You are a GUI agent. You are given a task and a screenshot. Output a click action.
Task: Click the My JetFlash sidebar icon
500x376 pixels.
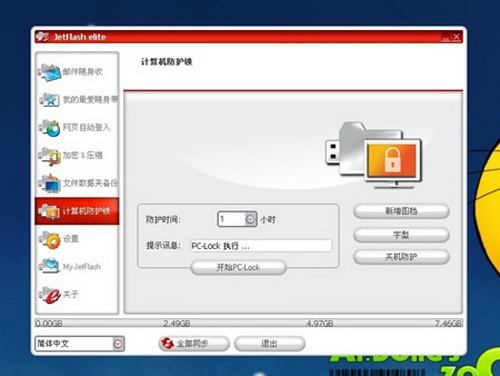[49, 266]
